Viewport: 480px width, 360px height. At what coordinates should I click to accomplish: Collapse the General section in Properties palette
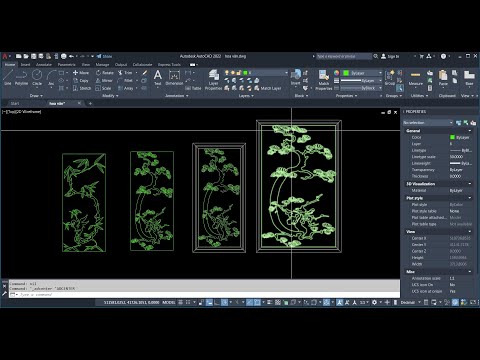coord(470,131)
